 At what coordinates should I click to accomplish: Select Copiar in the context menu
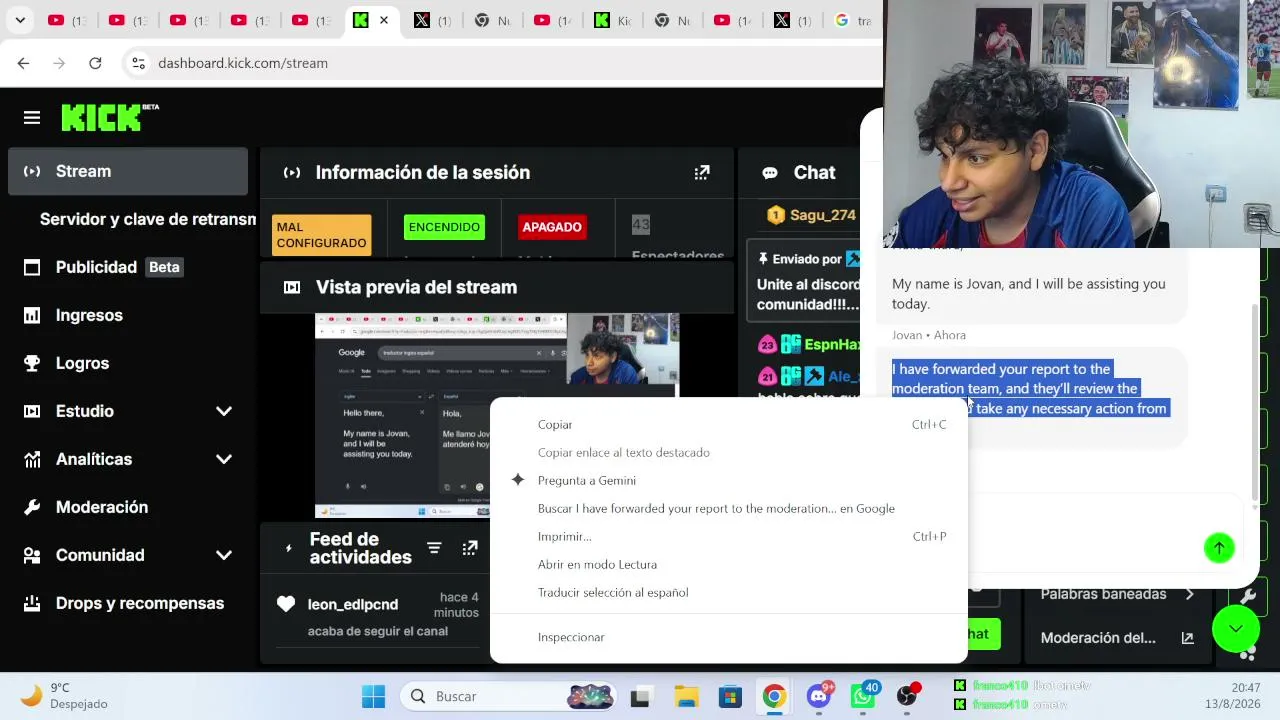point(728,425)
